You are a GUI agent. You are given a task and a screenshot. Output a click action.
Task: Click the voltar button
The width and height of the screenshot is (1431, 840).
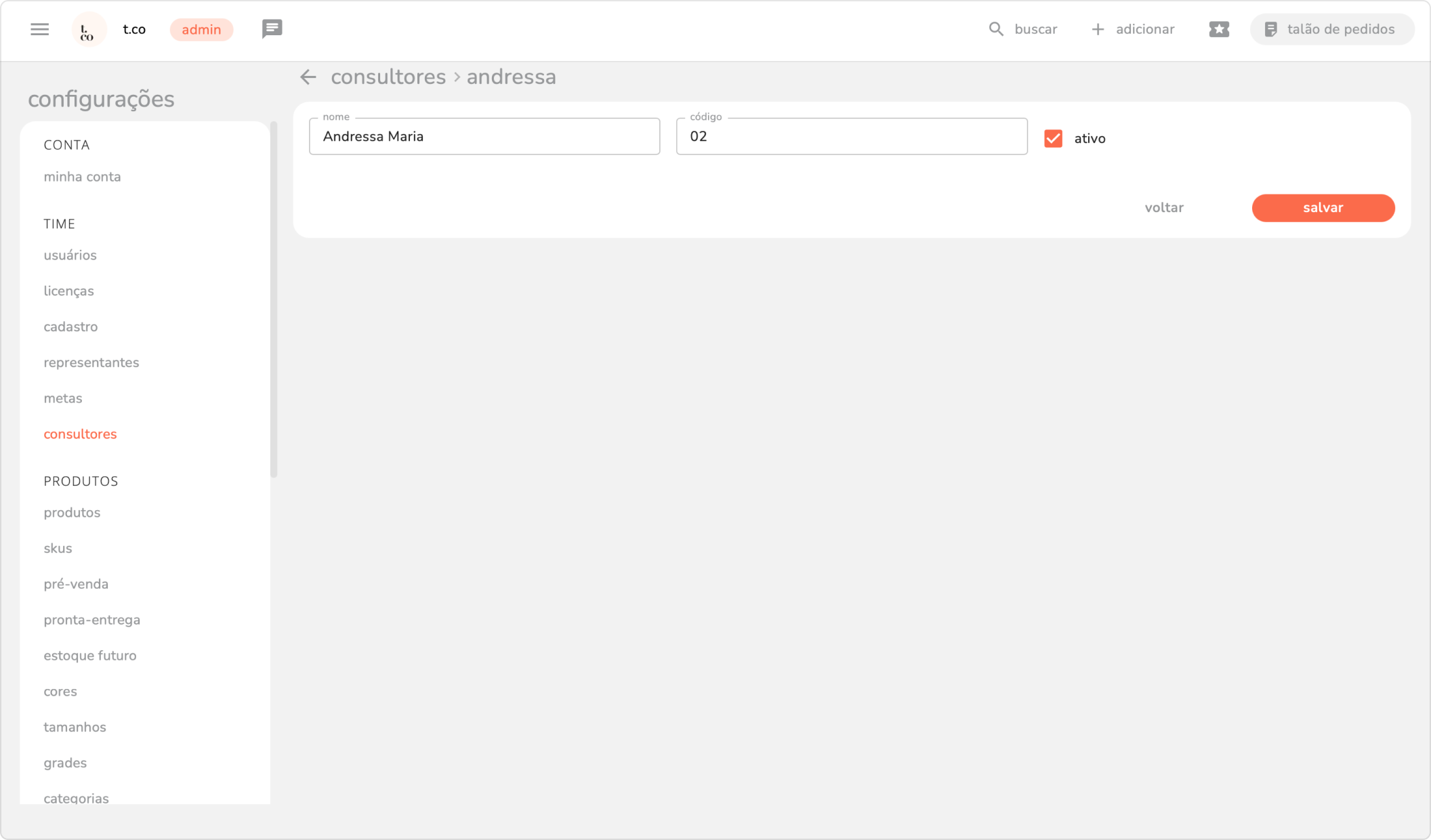pos(1163,208)
